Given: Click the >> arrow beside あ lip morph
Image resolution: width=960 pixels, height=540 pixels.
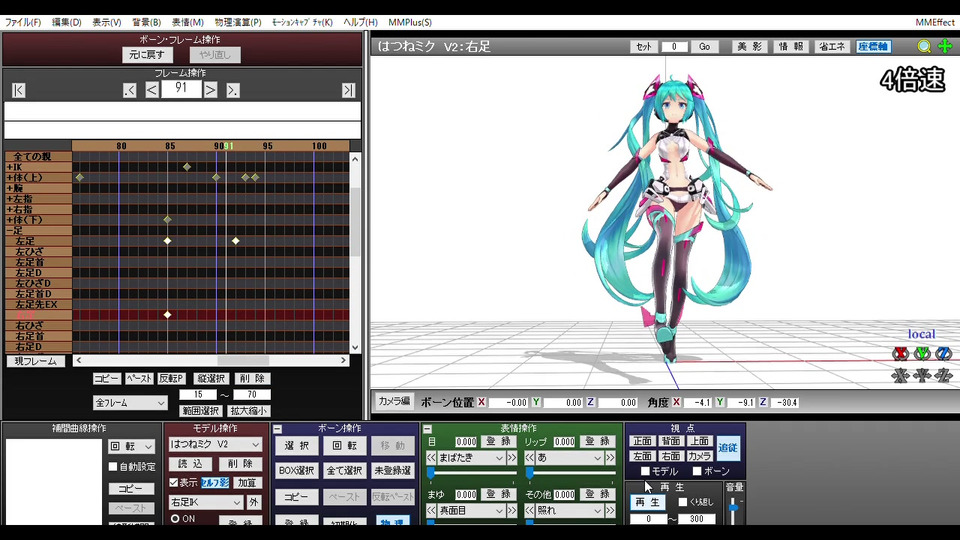Looking at the screenshot, I should (x=610, y=458).
